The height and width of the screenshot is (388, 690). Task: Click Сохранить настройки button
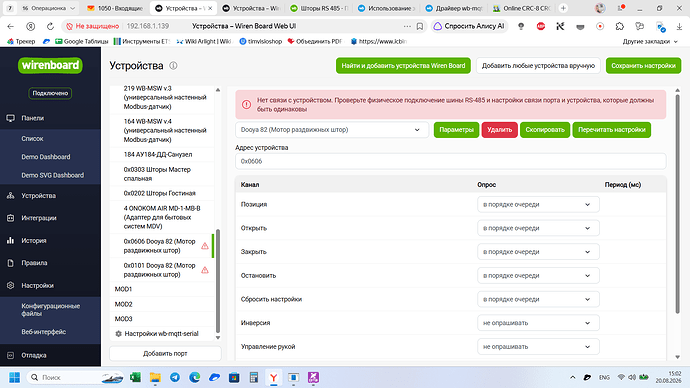[x=643, y=66]
